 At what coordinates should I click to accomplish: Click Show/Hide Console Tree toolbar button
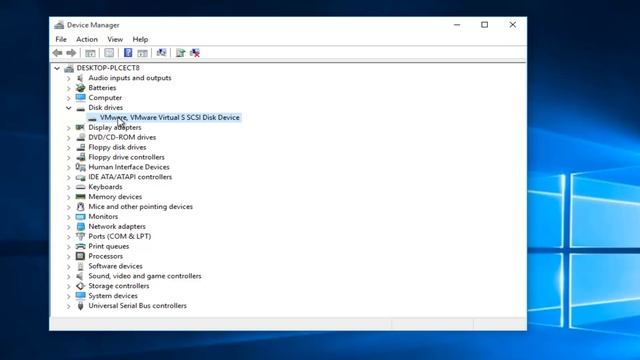pyautogui.click(x=90, y=53)
